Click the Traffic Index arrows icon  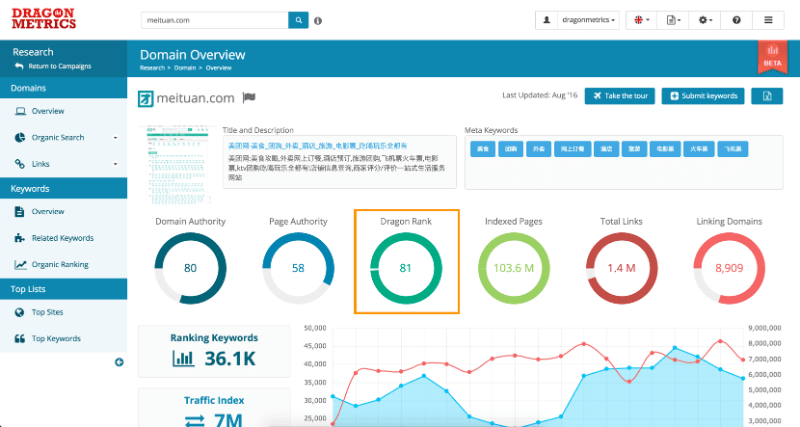tap(195, 421)
